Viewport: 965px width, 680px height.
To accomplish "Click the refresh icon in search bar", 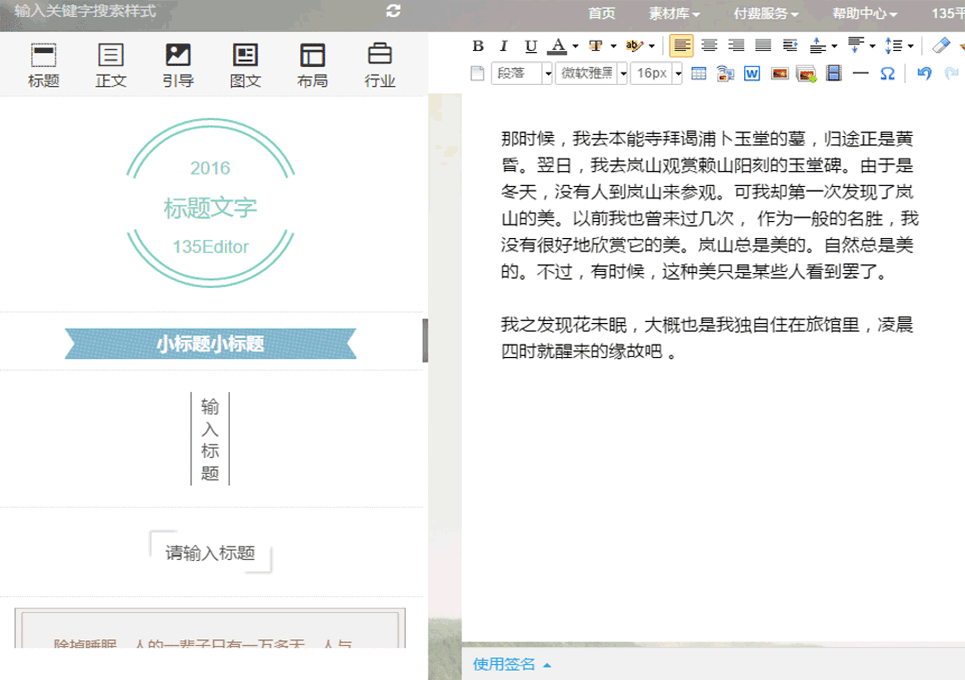I will [393, 11].
